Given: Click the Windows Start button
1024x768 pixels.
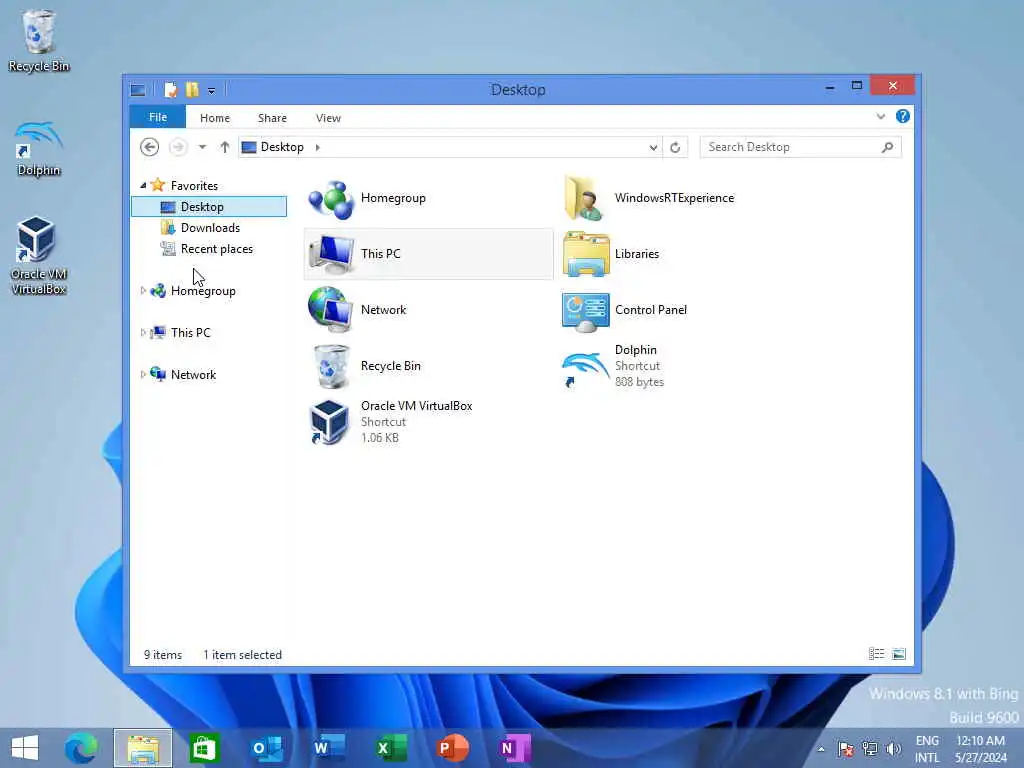Looking at the screenshot, I should pos(25,748).
